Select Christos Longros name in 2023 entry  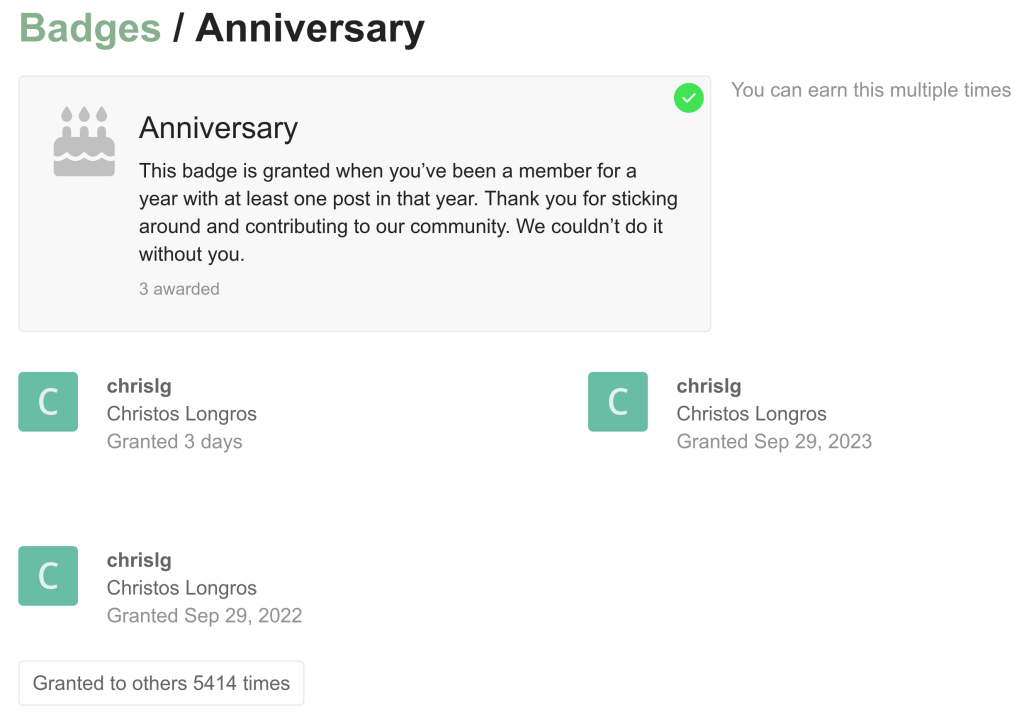point(752,414)
